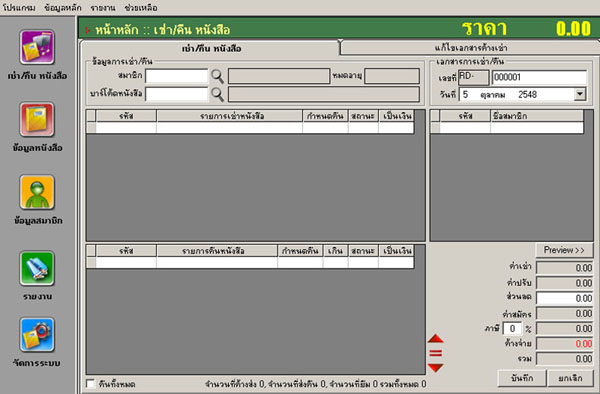Open the เช่า/คืน หนังสือ sidebar icon
The height and width of the screenshot is (394, 600).
(37, 47)
